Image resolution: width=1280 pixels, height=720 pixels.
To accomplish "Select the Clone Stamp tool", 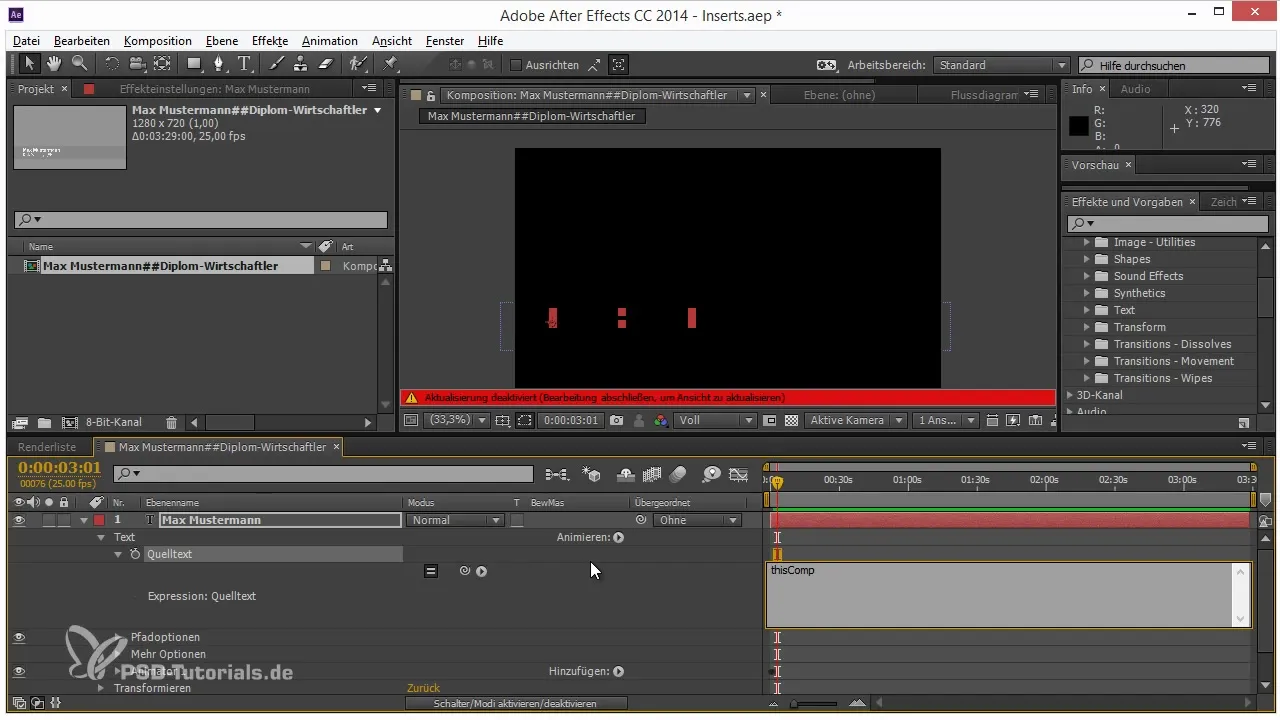I will (301, 64).
